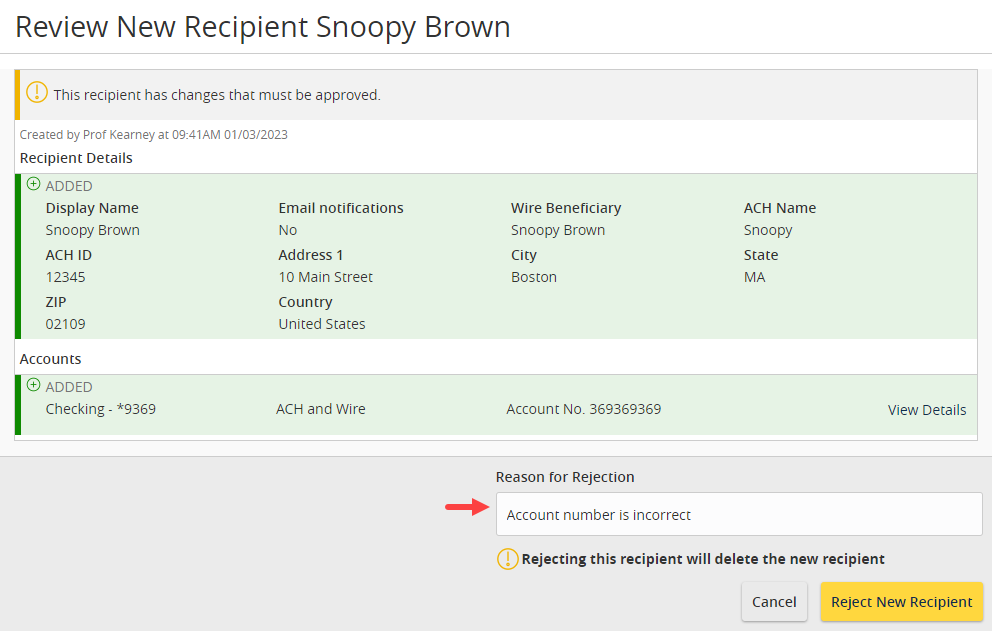Click the warning icon beside approval notice

(x=37, y=92)
